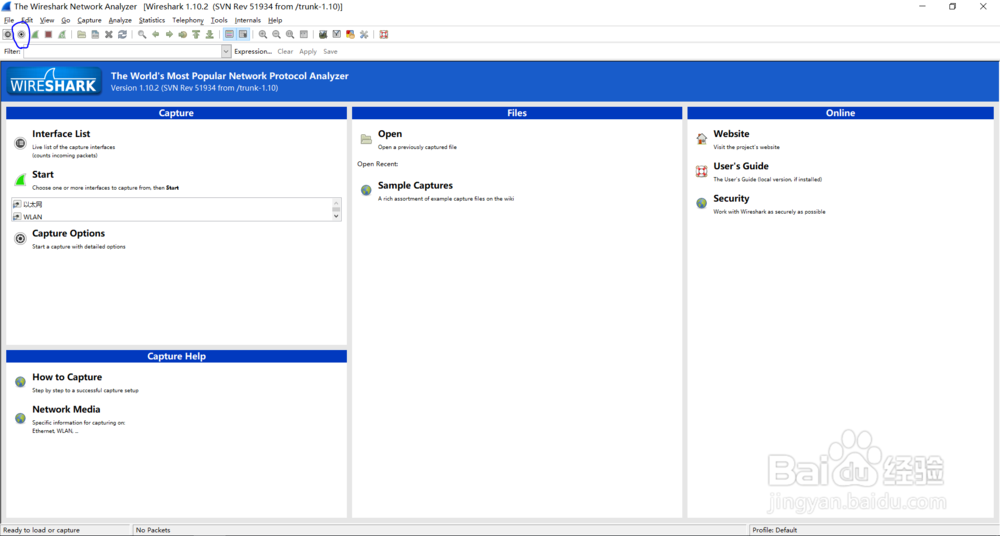Screen dimensions: 1000x536
Task: Click the Save filter button
Action: pos(330,52)
